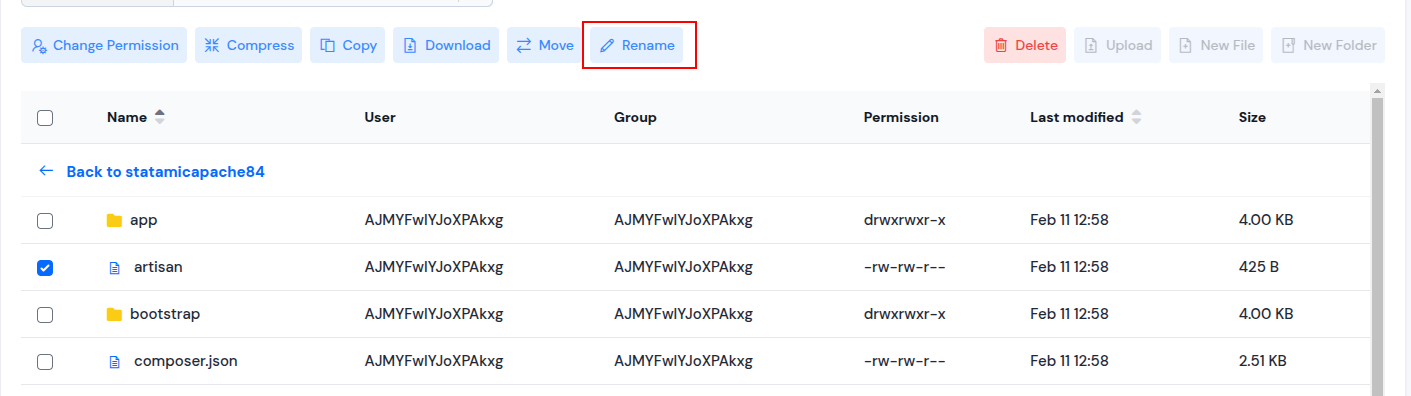The width and height of the screenshot is (1411, 396).
Task: Open the app folder icon
Action: [114, 220]
